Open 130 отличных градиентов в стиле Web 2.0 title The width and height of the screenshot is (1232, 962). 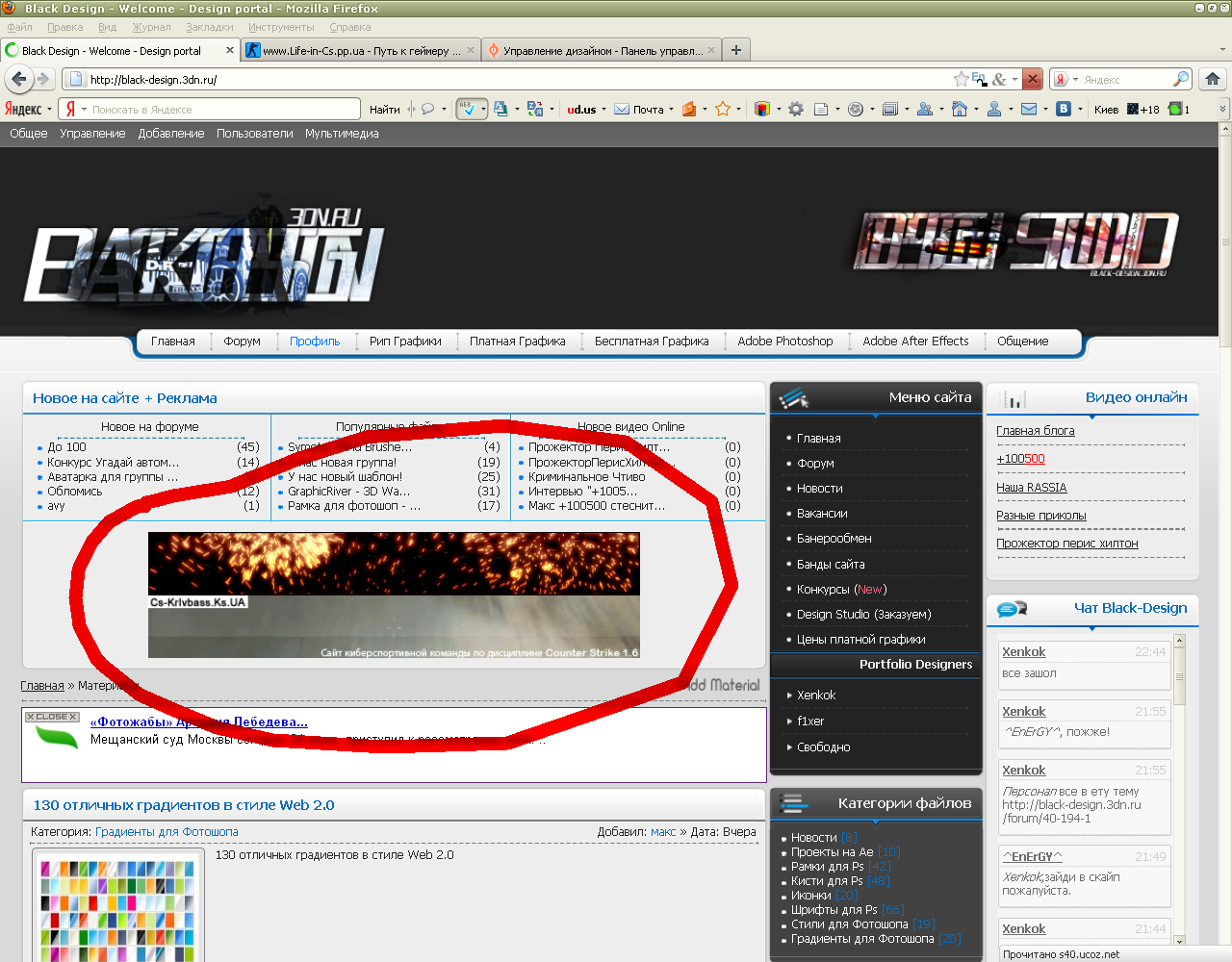tap(184, 805)
